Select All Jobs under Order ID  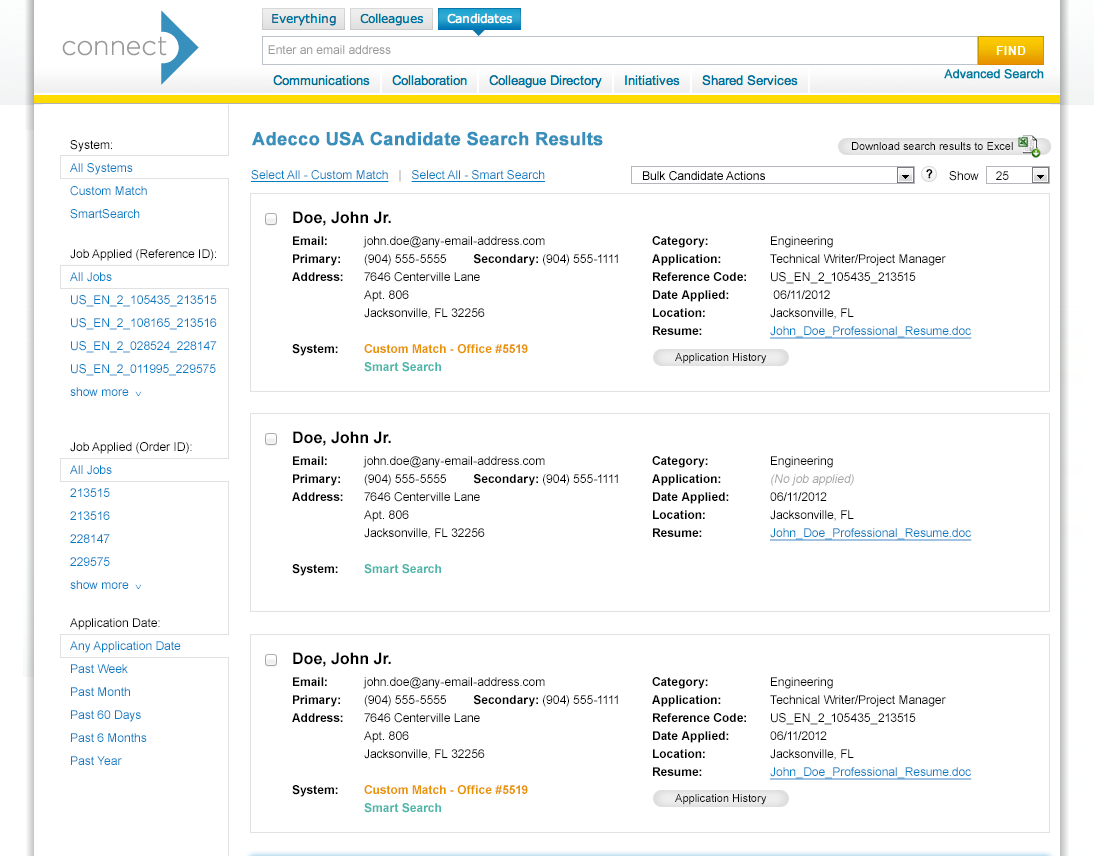[91, 470]
